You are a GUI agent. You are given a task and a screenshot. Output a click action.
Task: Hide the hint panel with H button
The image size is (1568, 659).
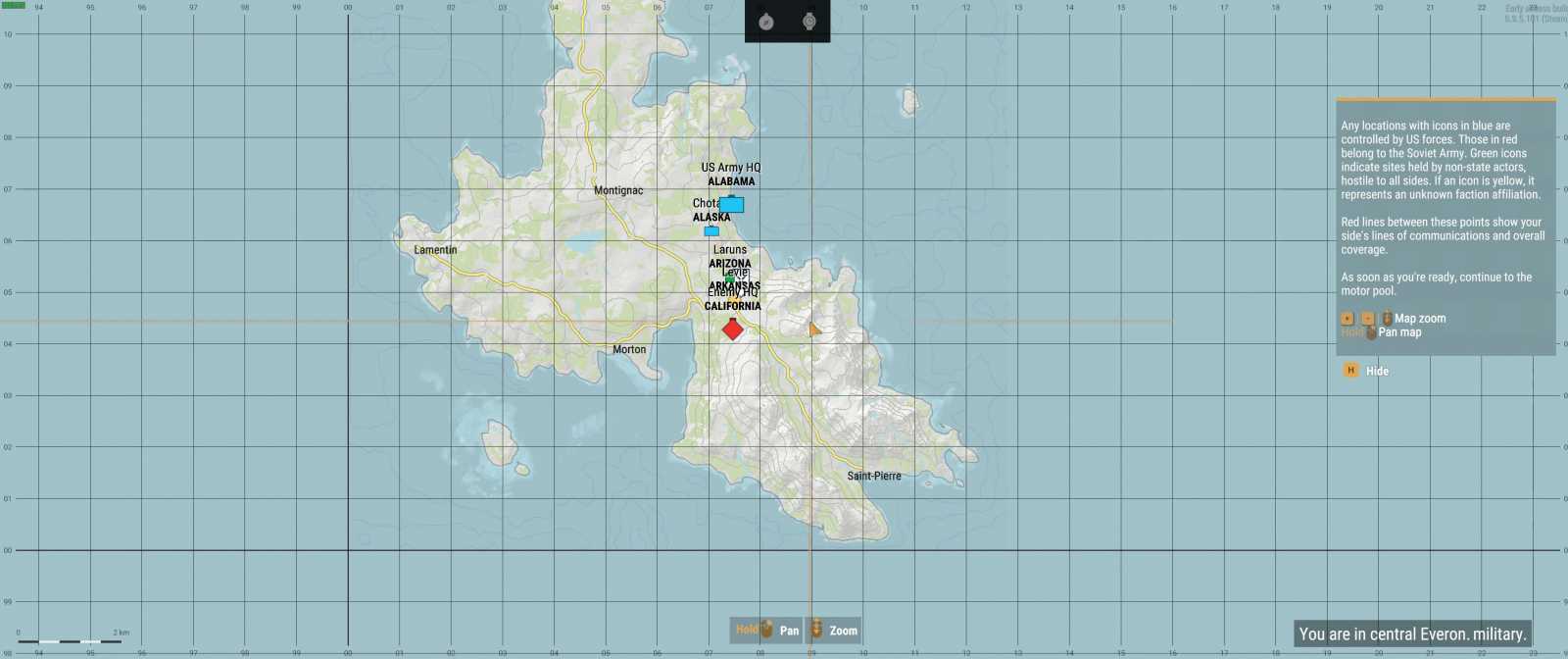pyautogui.click(x=1351, y=371)
